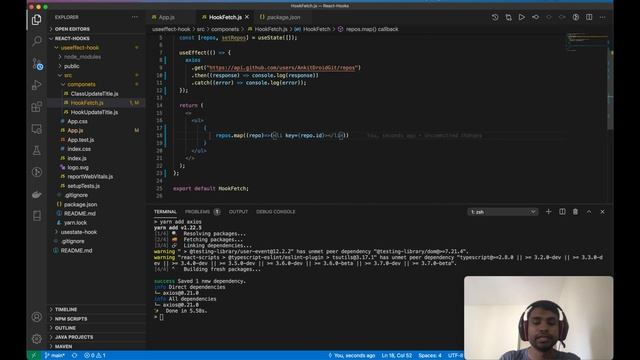Image resolution: width=640 pixels, height=360 pixels.
Task: Select the DEBUG CONSOLE panel tab
Action: pos(276,211)
